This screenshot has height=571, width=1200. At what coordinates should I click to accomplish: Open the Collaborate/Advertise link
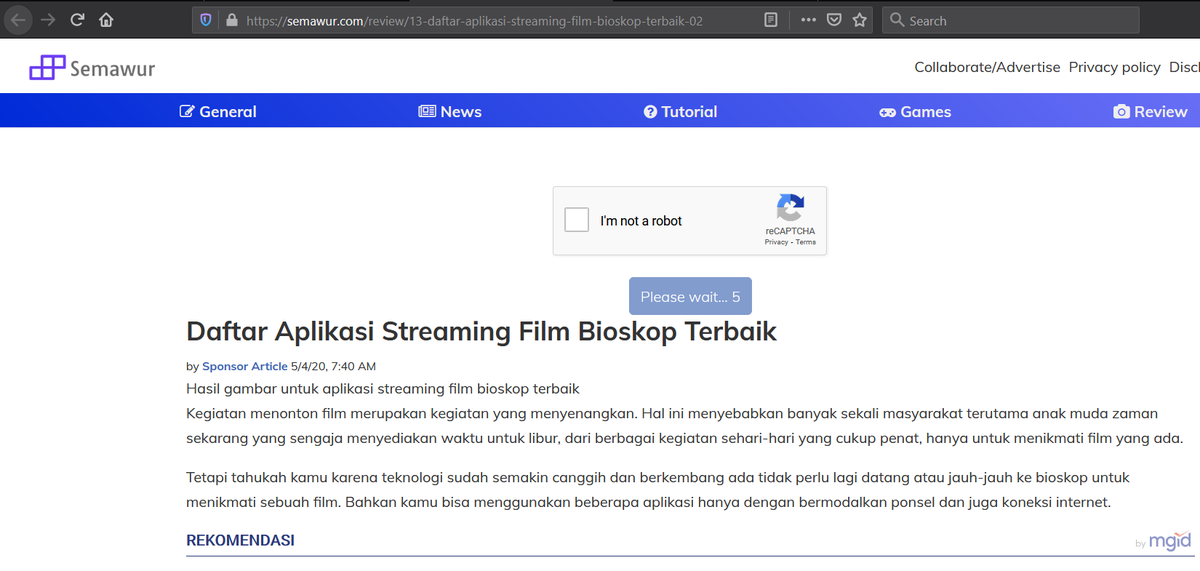click(x=987, y=67)
